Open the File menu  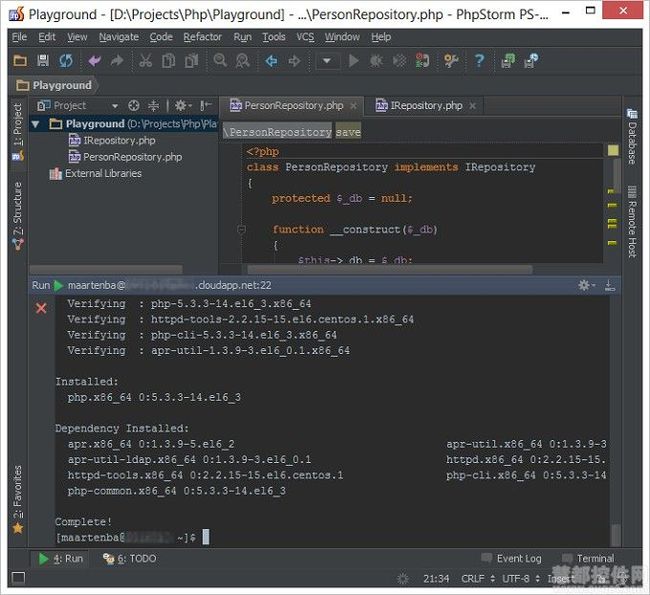(x=19, y=37)
